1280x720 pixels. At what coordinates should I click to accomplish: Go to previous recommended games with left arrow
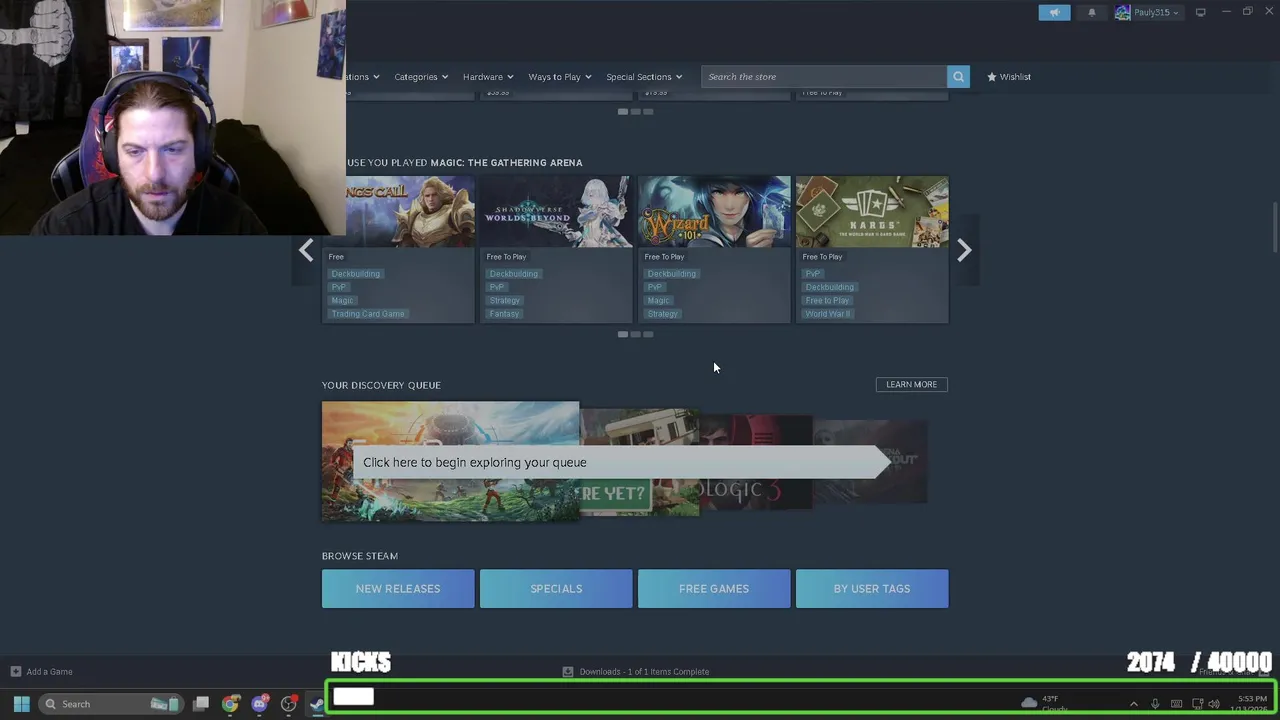306,250
